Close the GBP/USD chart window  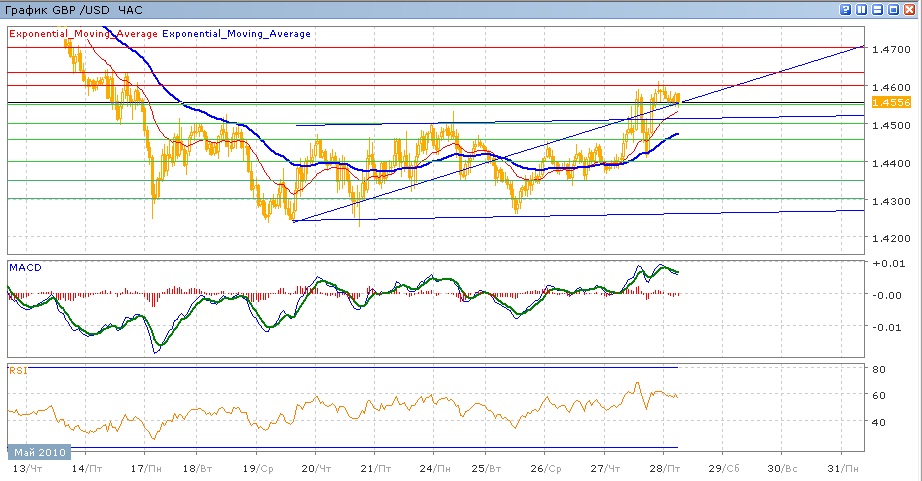[910, 10]
